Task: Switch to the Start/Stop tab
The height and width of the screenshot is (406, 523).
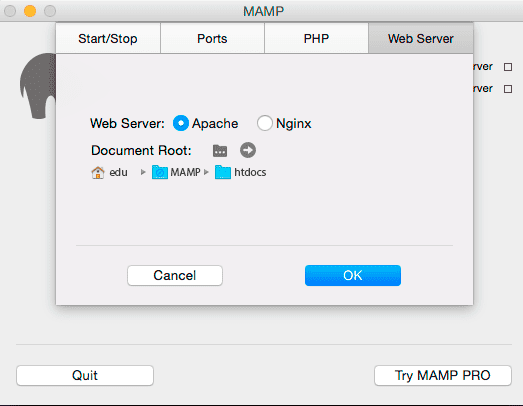Action: [108, 38]
